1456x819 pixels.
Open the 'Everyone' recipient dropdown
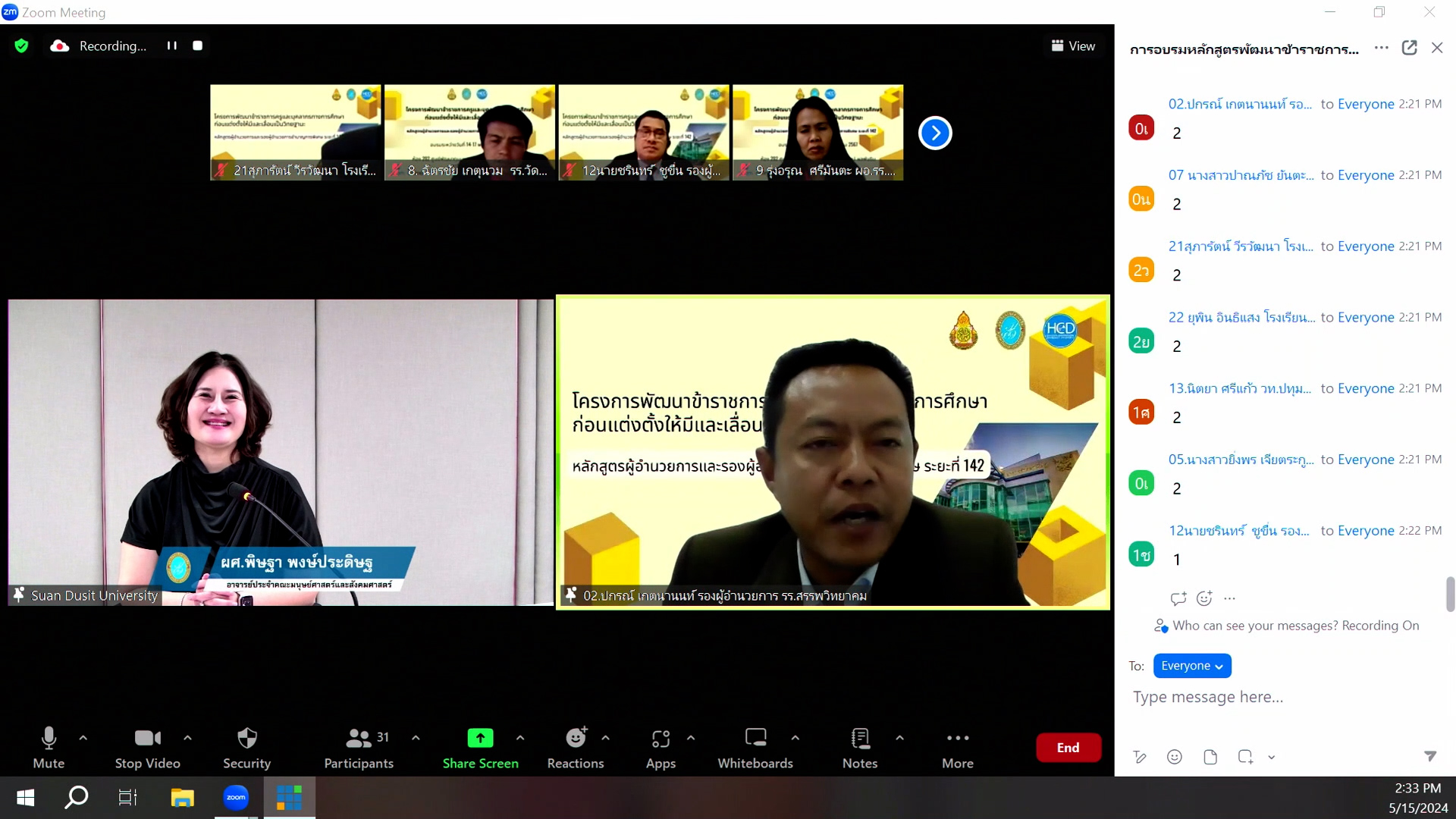click(1192, 666)
